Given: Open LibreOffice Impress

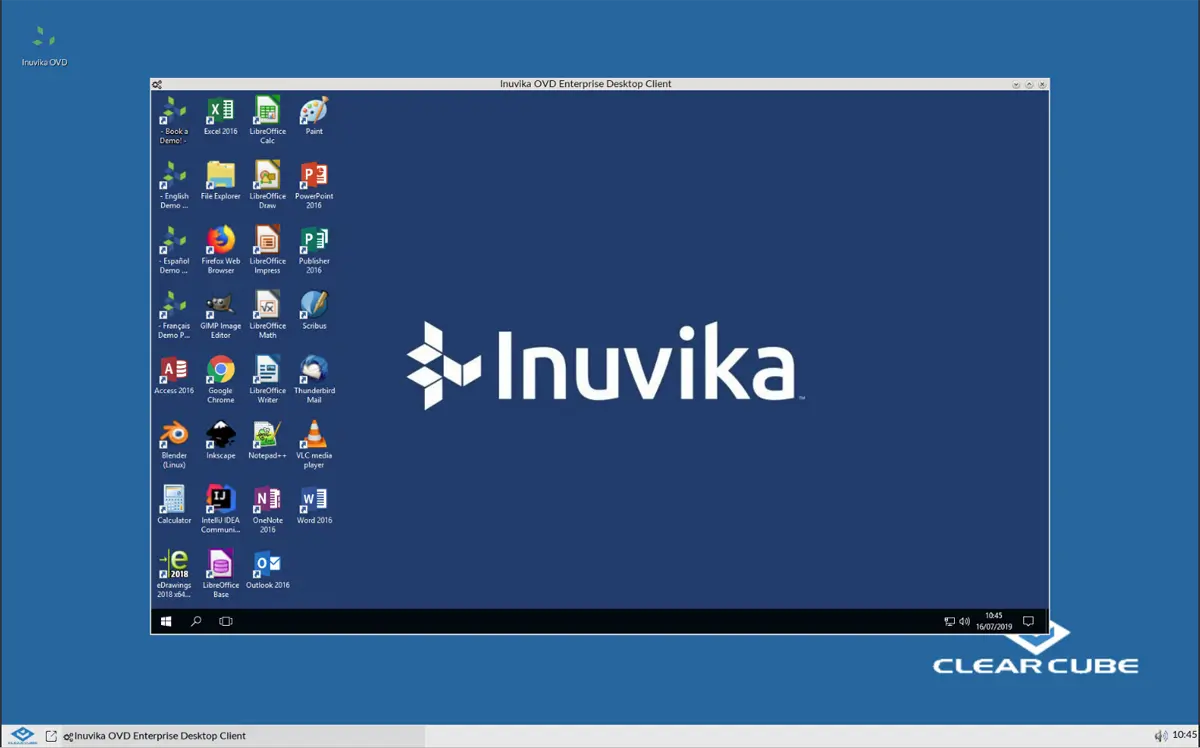Looking at the screenshot, I should (x=267, y=250).
